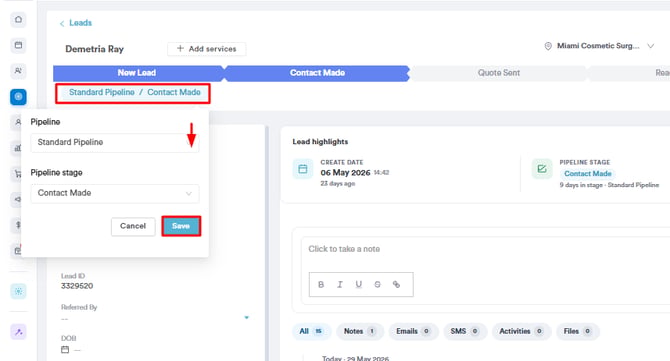This screenshot has height=361, width=670.
Task: Select the Quote Sent stage
Action: coord(498,73)
